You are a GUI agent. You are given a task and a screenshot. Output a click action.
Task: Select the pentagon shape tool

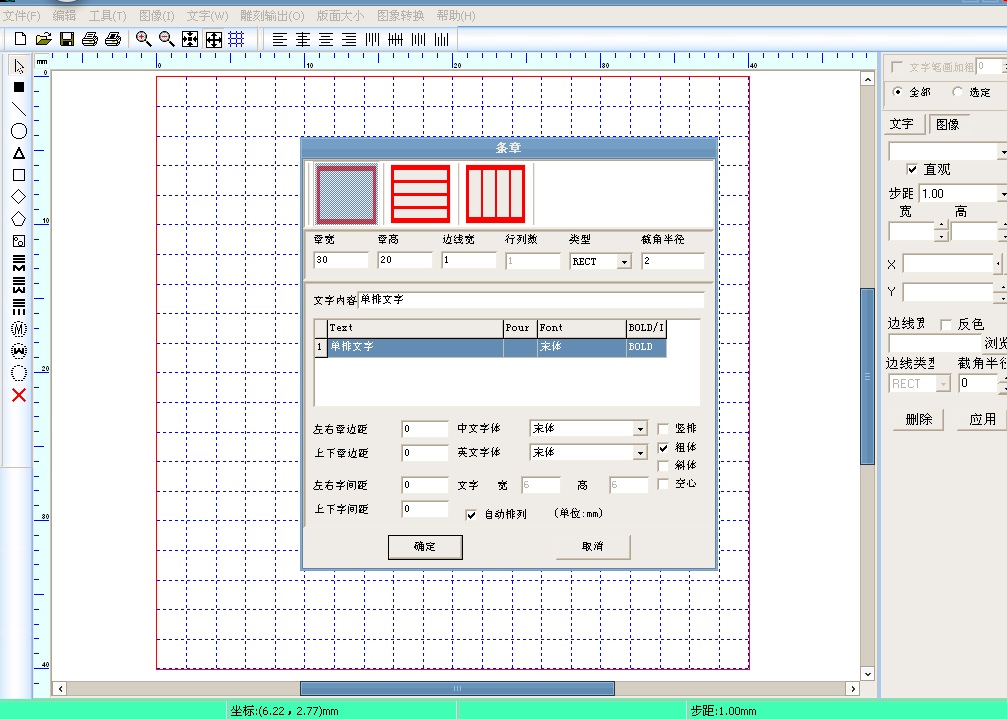(19, 219)
